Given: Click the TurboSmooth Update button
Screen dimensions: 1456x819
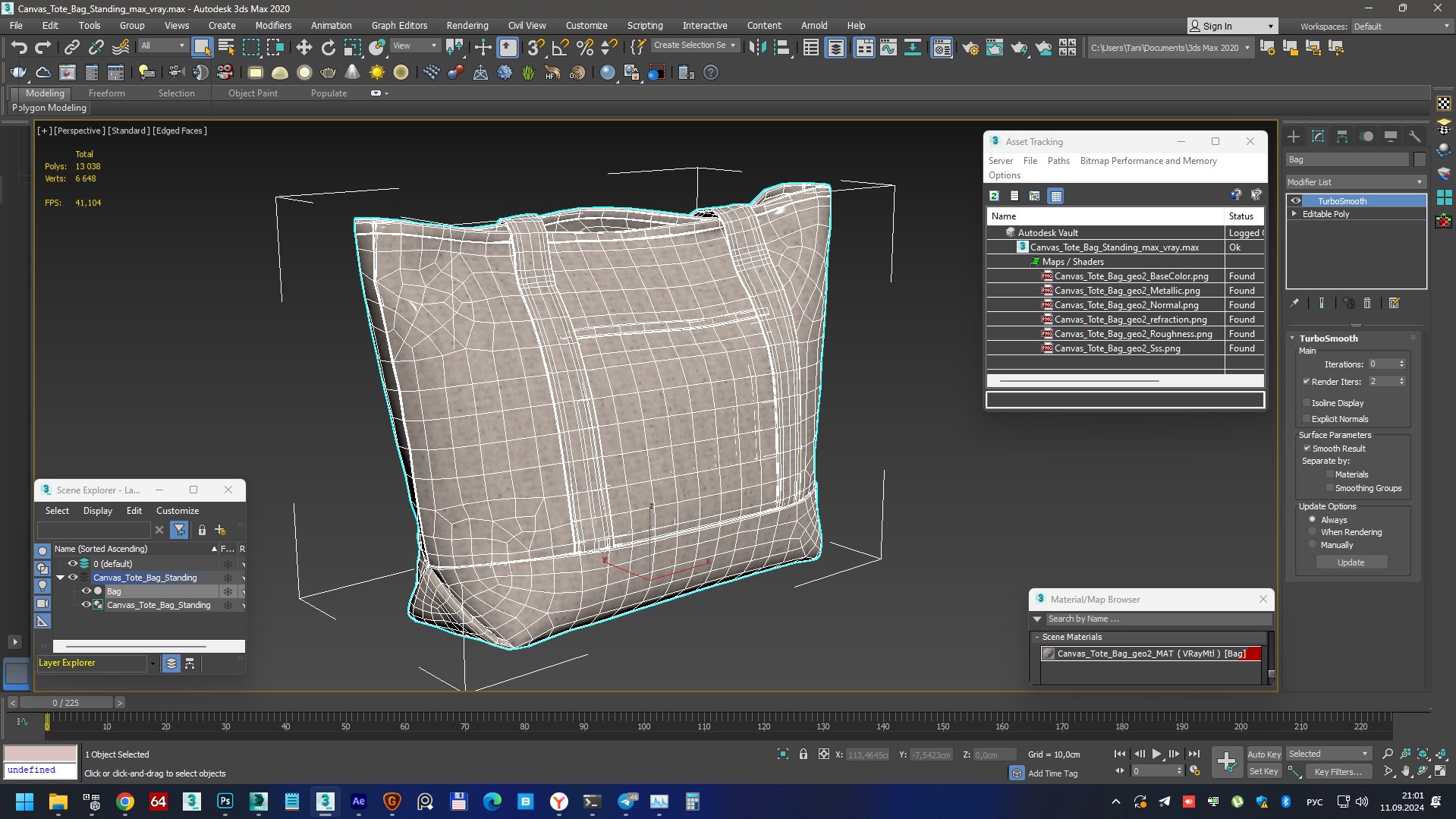Looking at the screenshot, I should (x=1351, y=562).
